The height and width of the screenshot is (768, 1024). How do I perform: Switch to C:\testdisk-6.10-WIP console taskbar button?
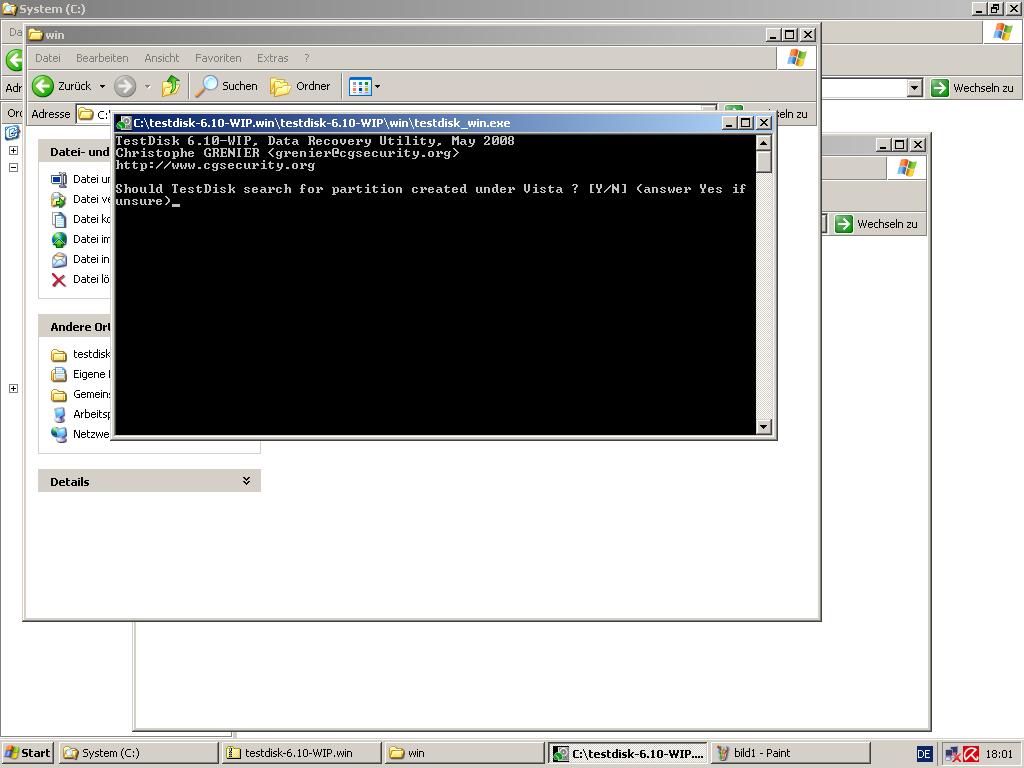[x=627, y=753]
